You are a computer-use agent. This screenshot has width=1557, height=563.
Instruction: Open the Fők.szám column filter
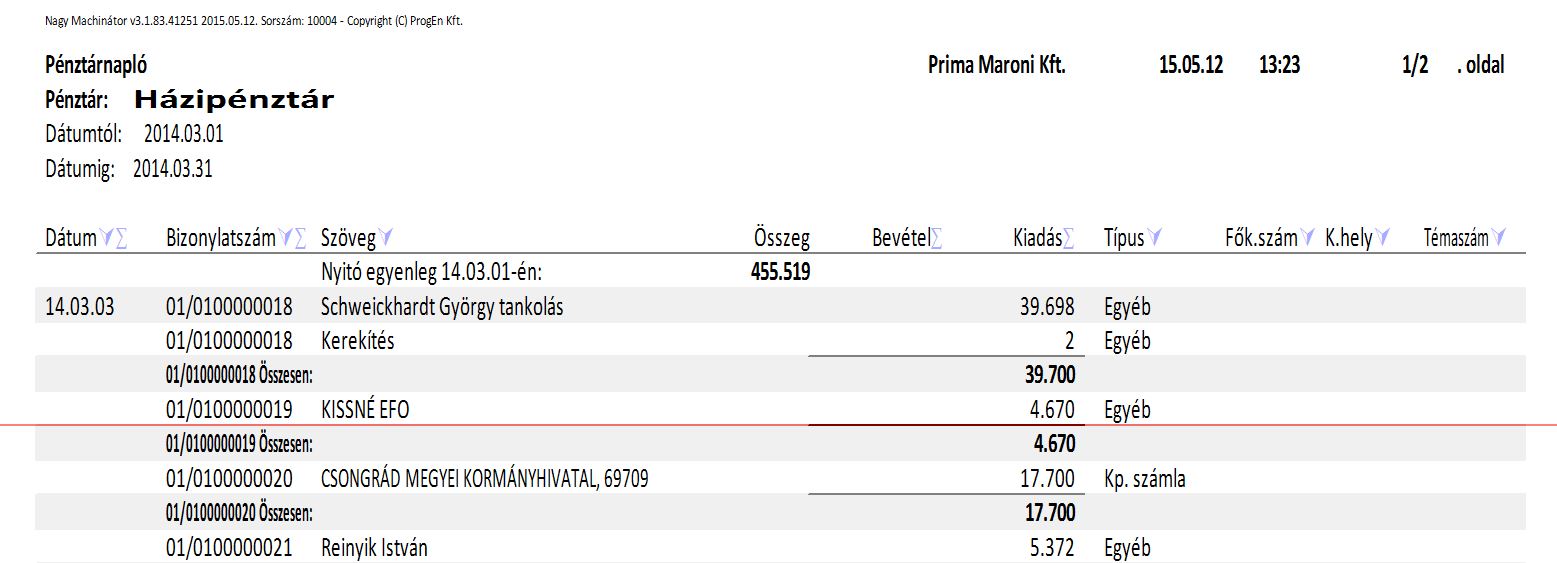click(1308, 238)
